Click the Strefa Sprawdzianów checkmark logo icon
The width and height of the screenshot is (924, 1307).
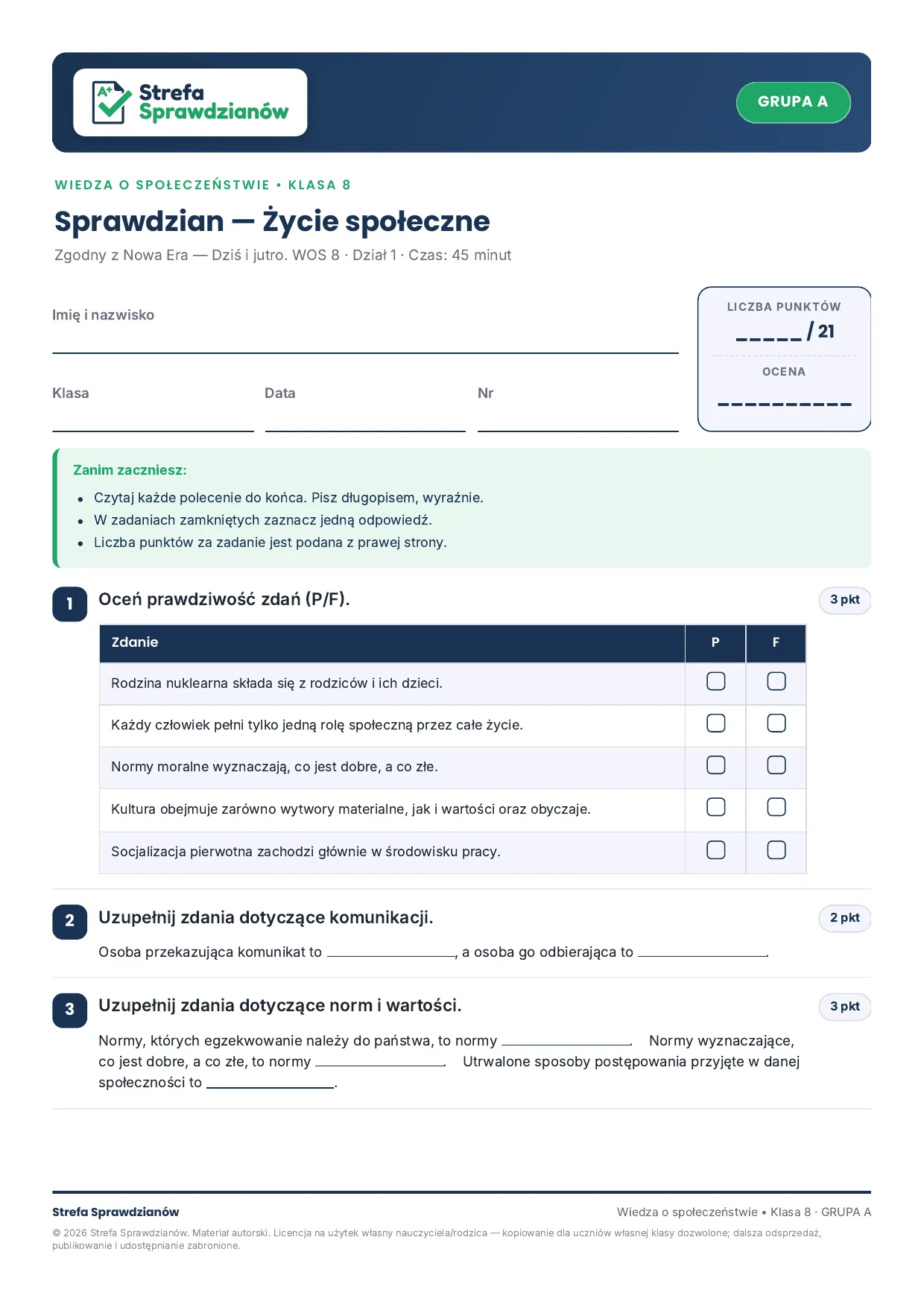111,102
